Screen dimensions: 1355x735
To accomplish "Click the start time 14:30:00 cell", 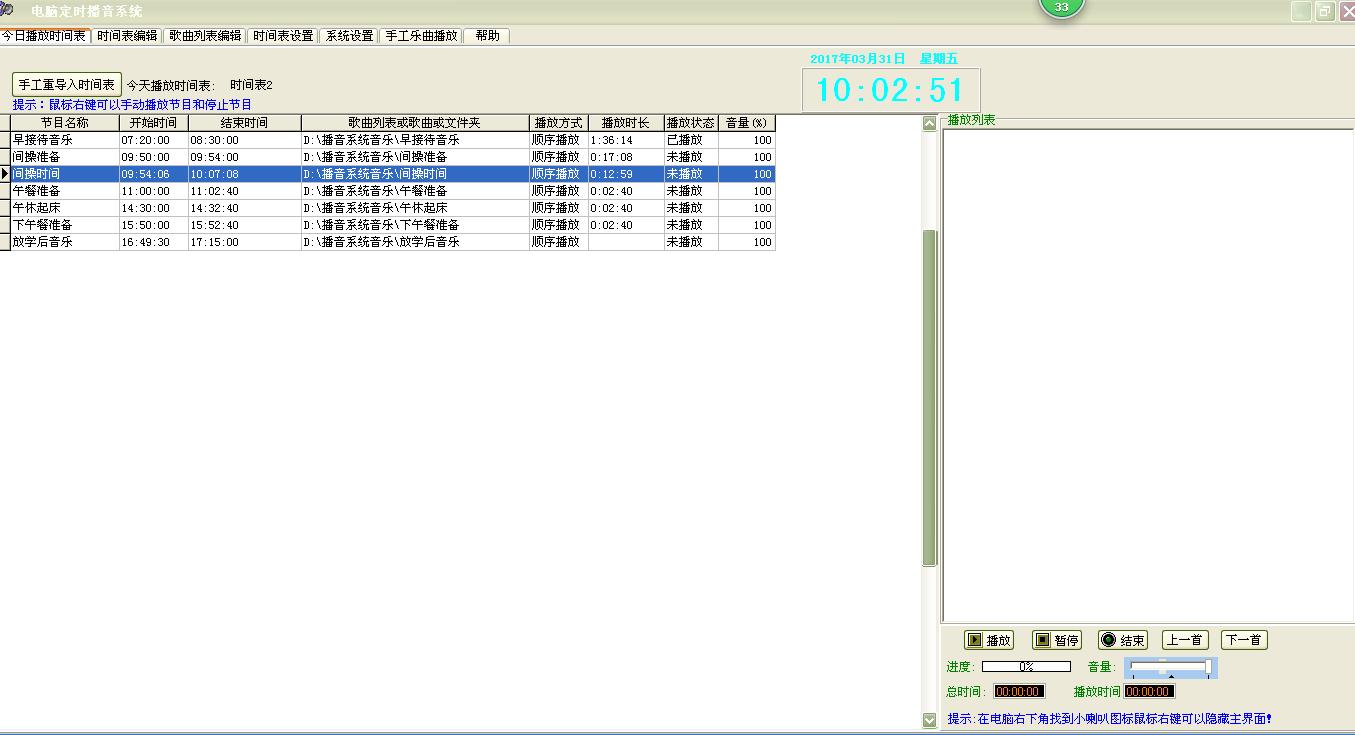I will click(x=154, y=208).
